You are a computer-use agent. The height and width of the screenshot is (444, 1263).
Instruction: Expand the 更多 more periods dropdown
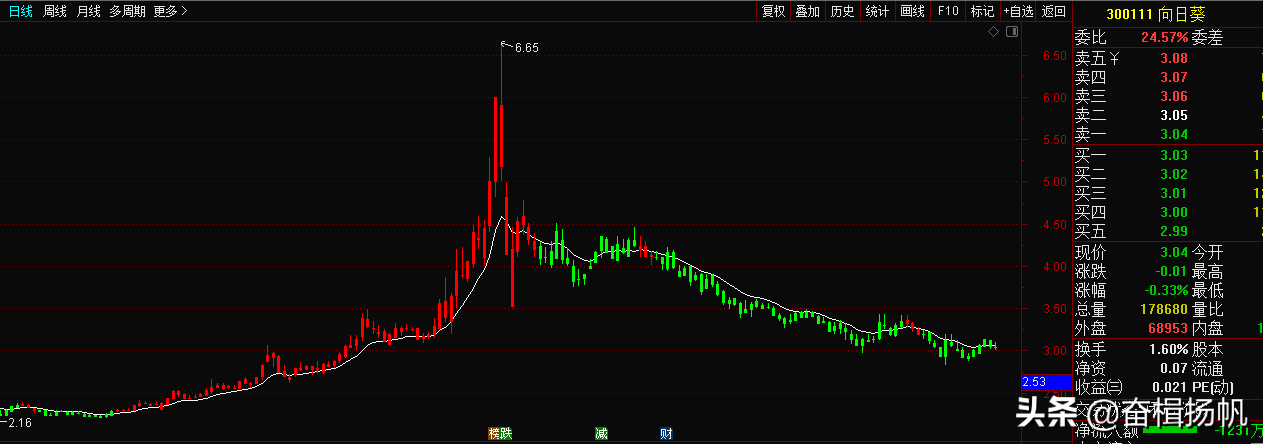tap(170, 12)
